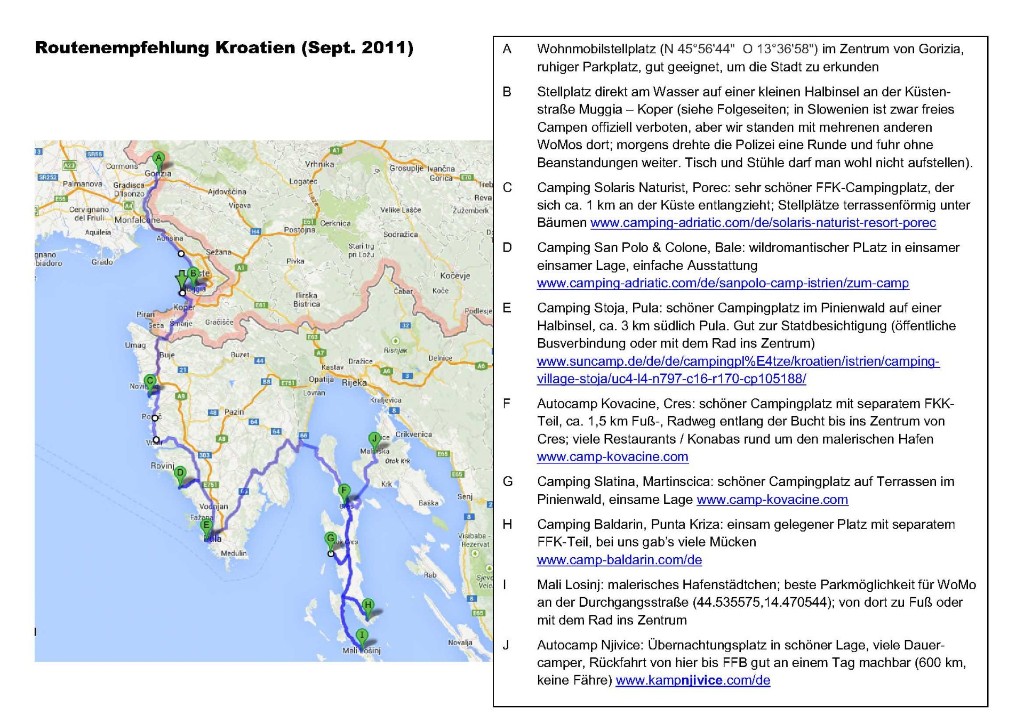
Task: Click the title 'Routenempfehlung Kroatien (Sept. 2011)'
Action: click(224, 48)
